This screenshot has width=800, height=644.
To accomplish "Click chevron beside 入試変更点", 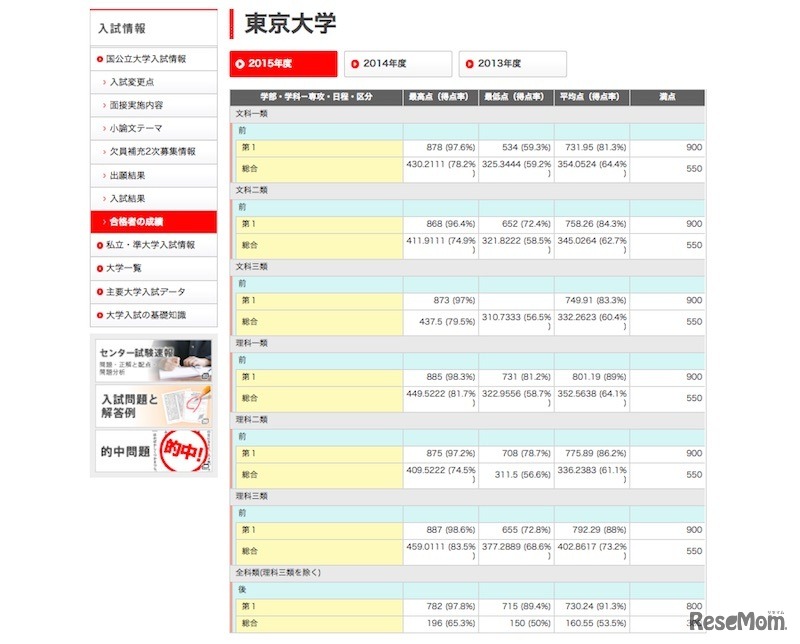I will pyautogui.click(x=105, y=82).
